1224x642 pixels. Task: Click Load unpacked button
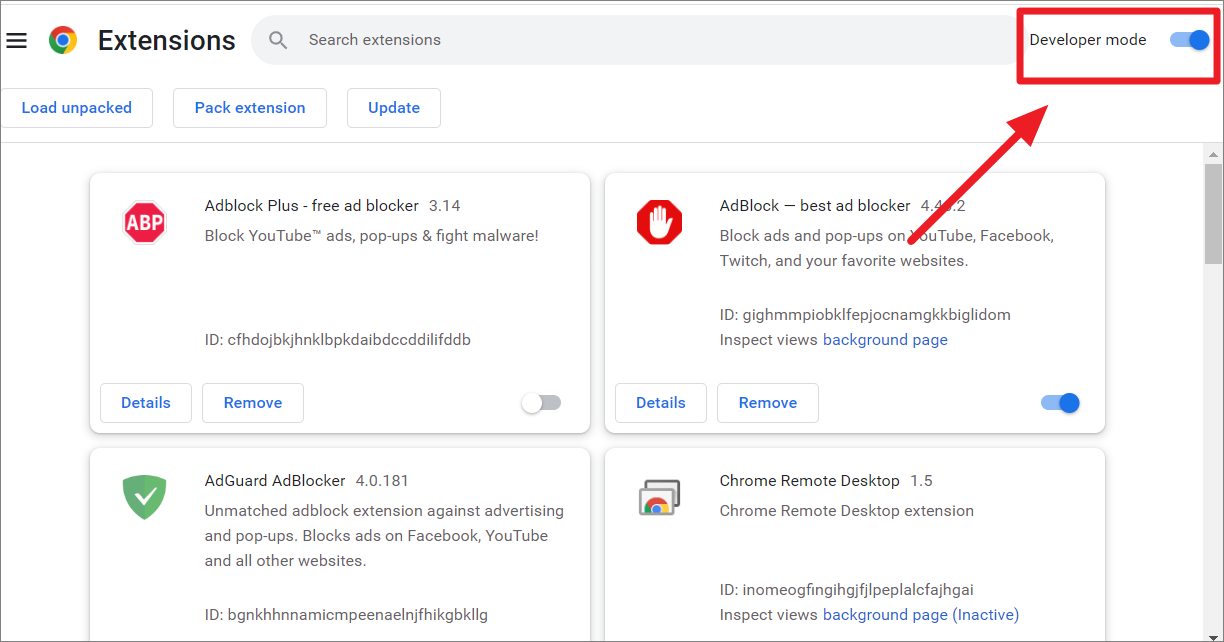[77, 108]
